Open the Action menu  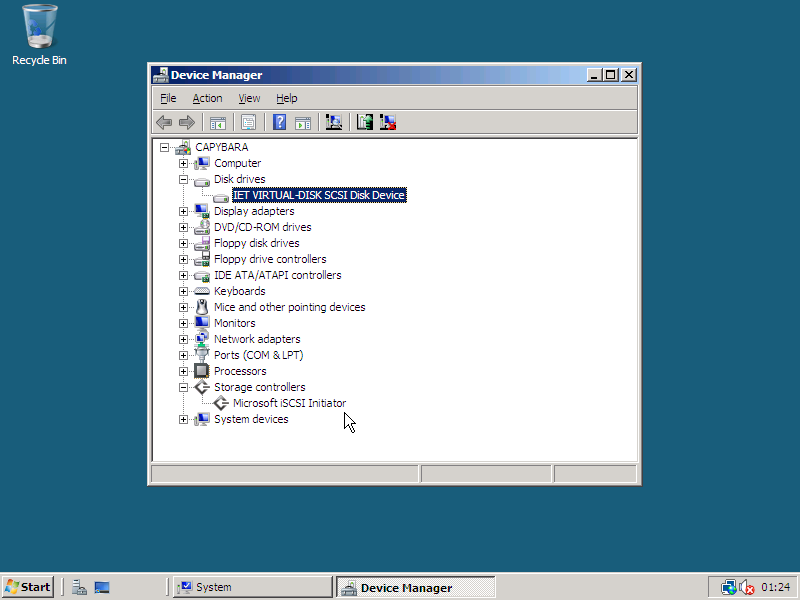click(207, 98)
